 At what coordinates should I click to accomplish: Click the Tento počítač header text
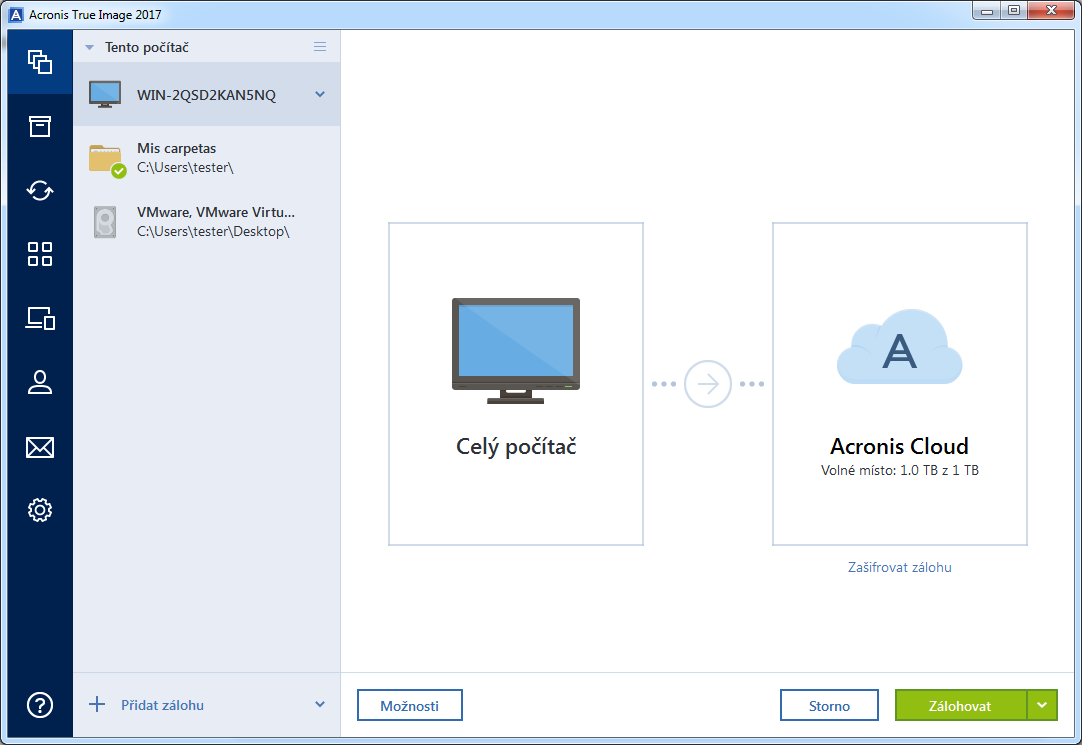tap(146, 48)
